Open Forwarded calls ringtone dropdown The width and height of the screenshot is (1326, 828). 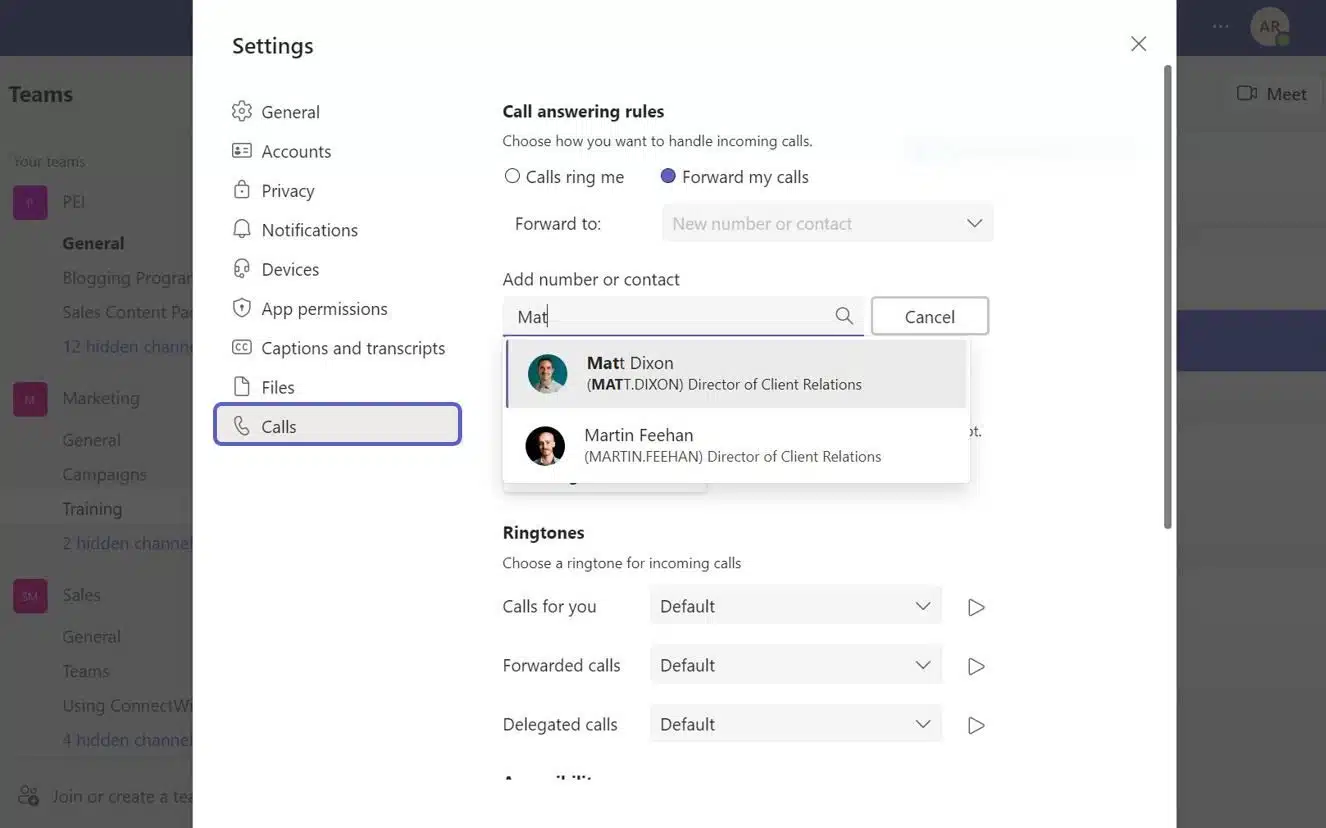point(796,665)
